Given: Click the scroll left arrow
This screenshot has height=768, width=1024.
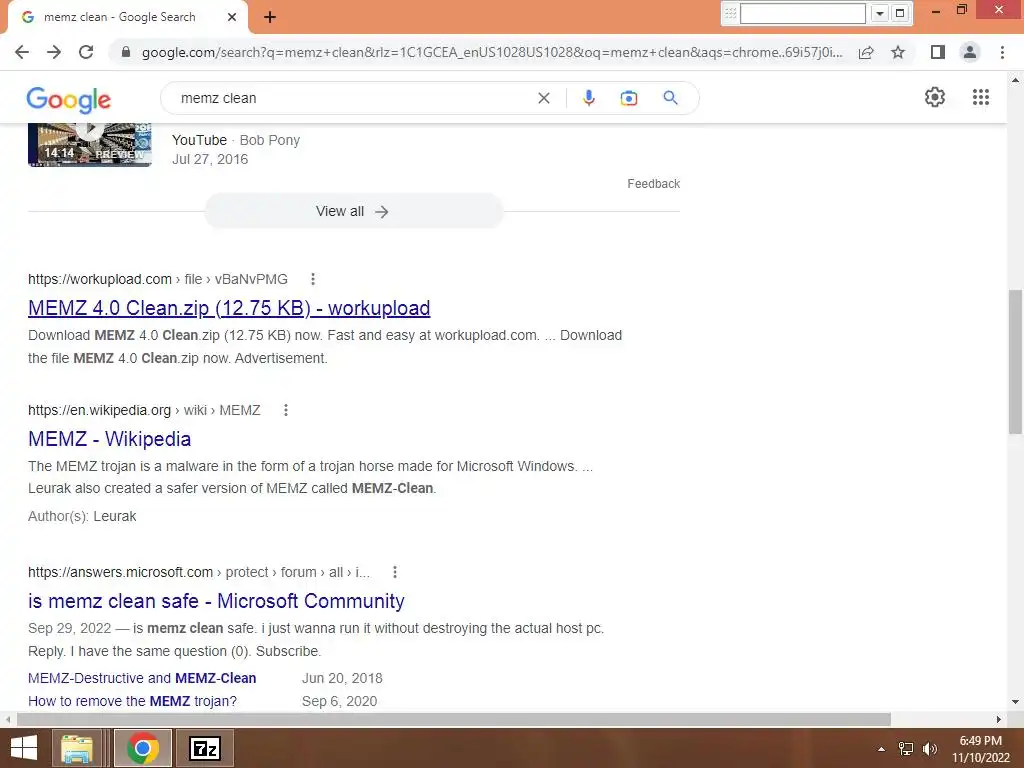Looking at the screenshot, I should 8,719.
